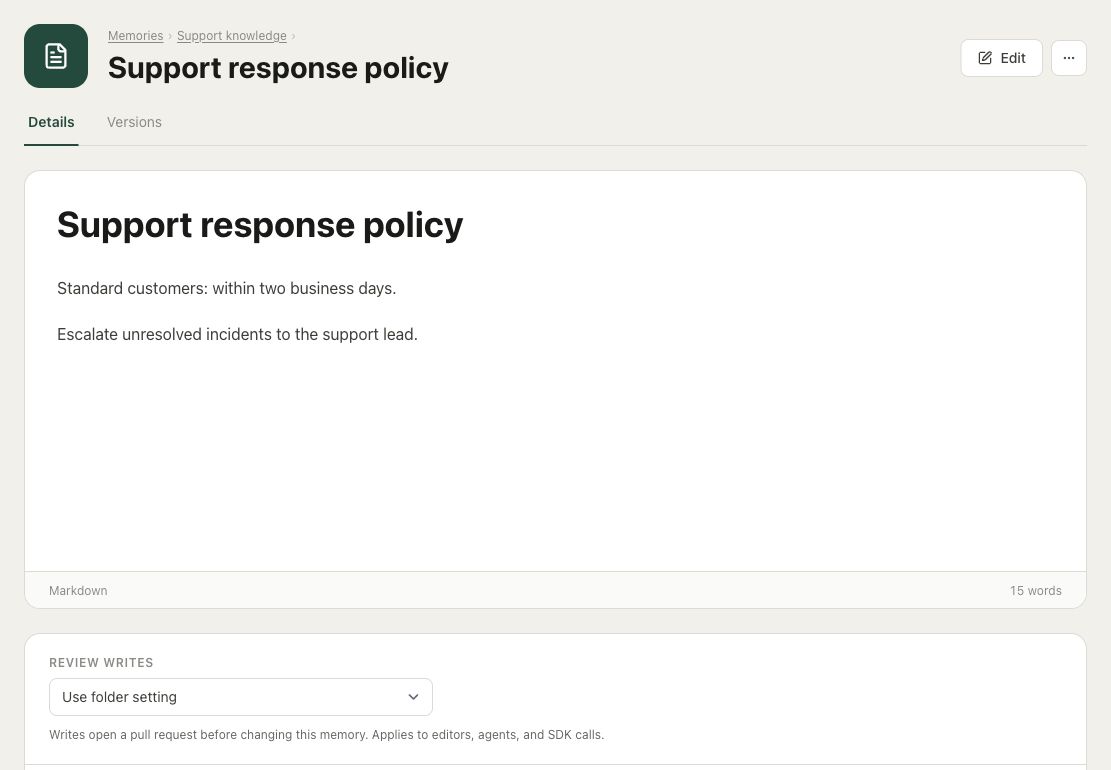
Task: Select the Details tab
Action: (51, 122)
